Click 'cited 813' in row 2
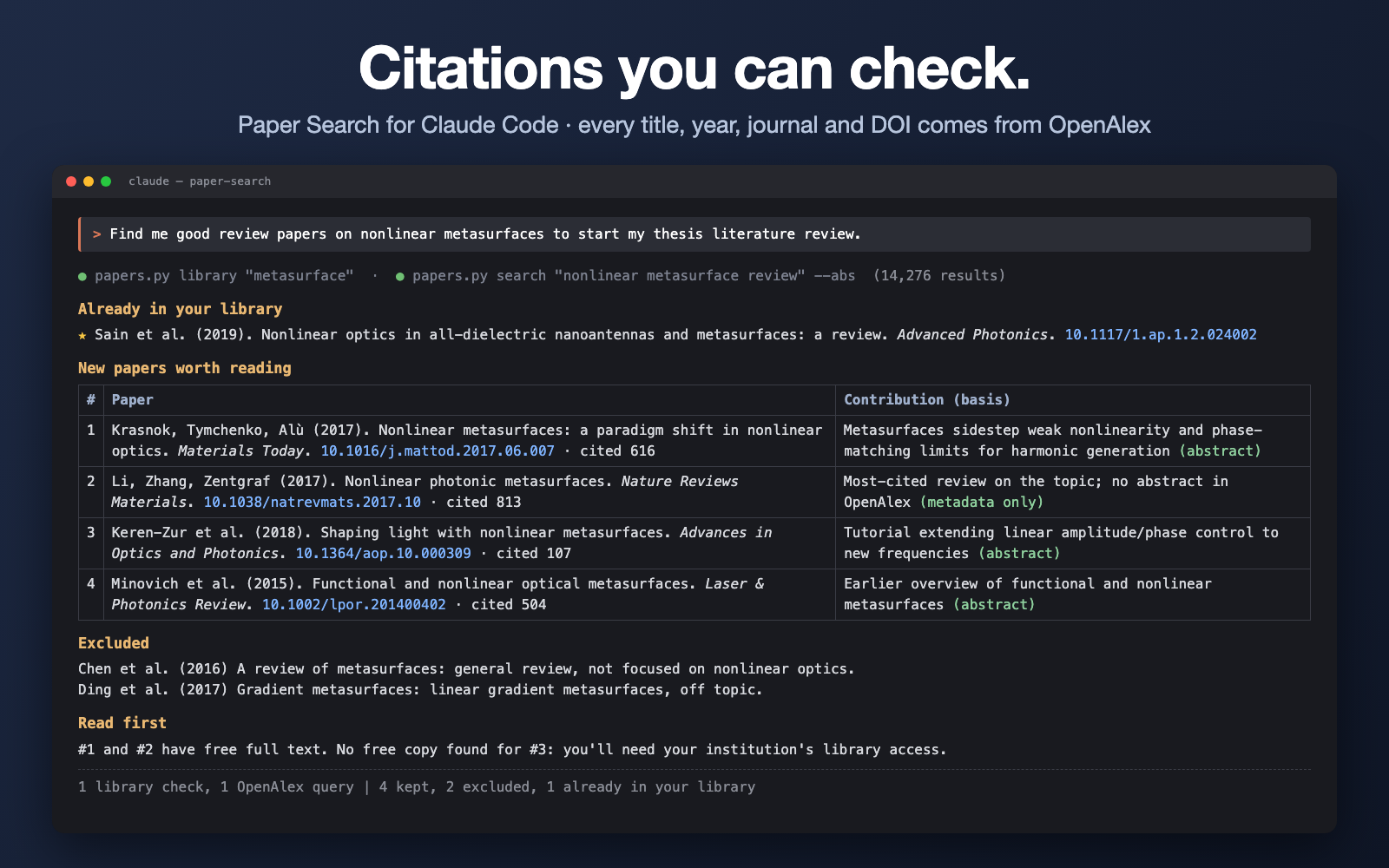This screenshot has height=868, width=1389. click(484, 503)
